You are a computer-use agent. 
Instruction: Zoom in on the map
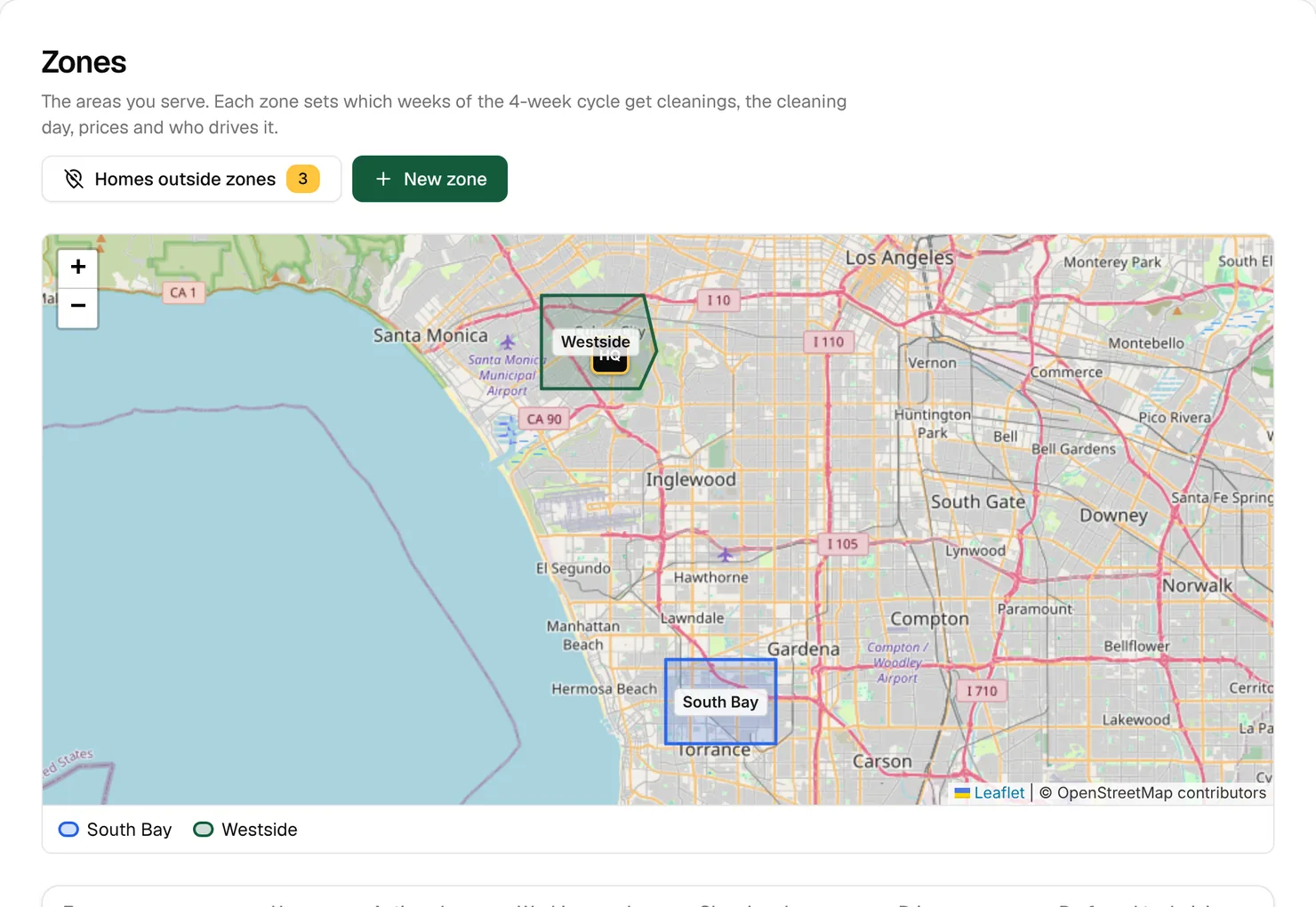[78, 267]
